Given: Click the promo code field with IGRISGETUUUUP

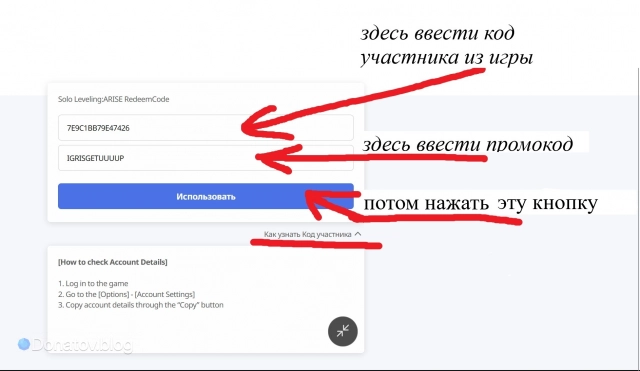Looking at the screenshot, I should pos(206,158).
